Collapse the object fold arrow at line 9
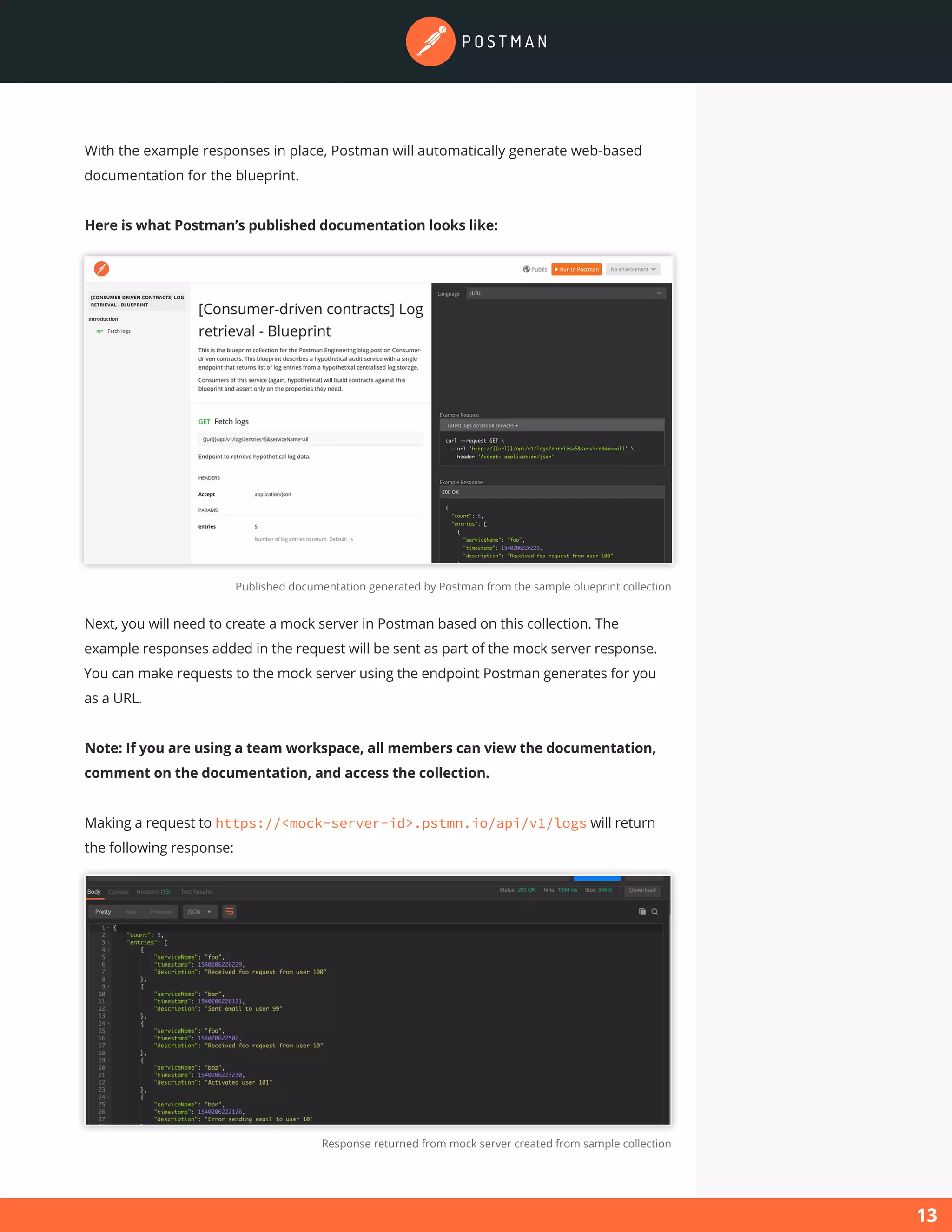The width and height of the screenshot is (952, 1232). click(108, 987)
